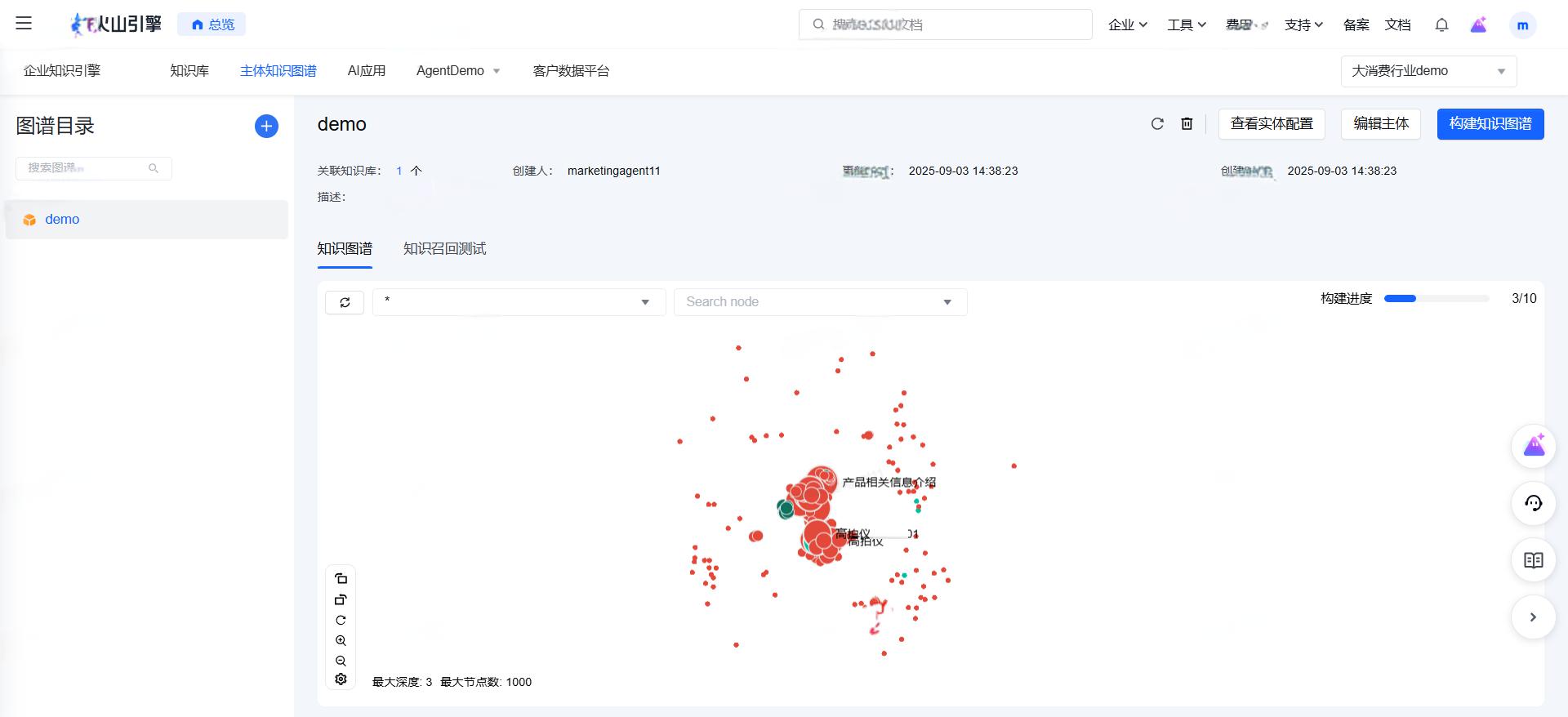Open graph canvas settings gear
1568x717 pixels.
click(x=341, y=679)
